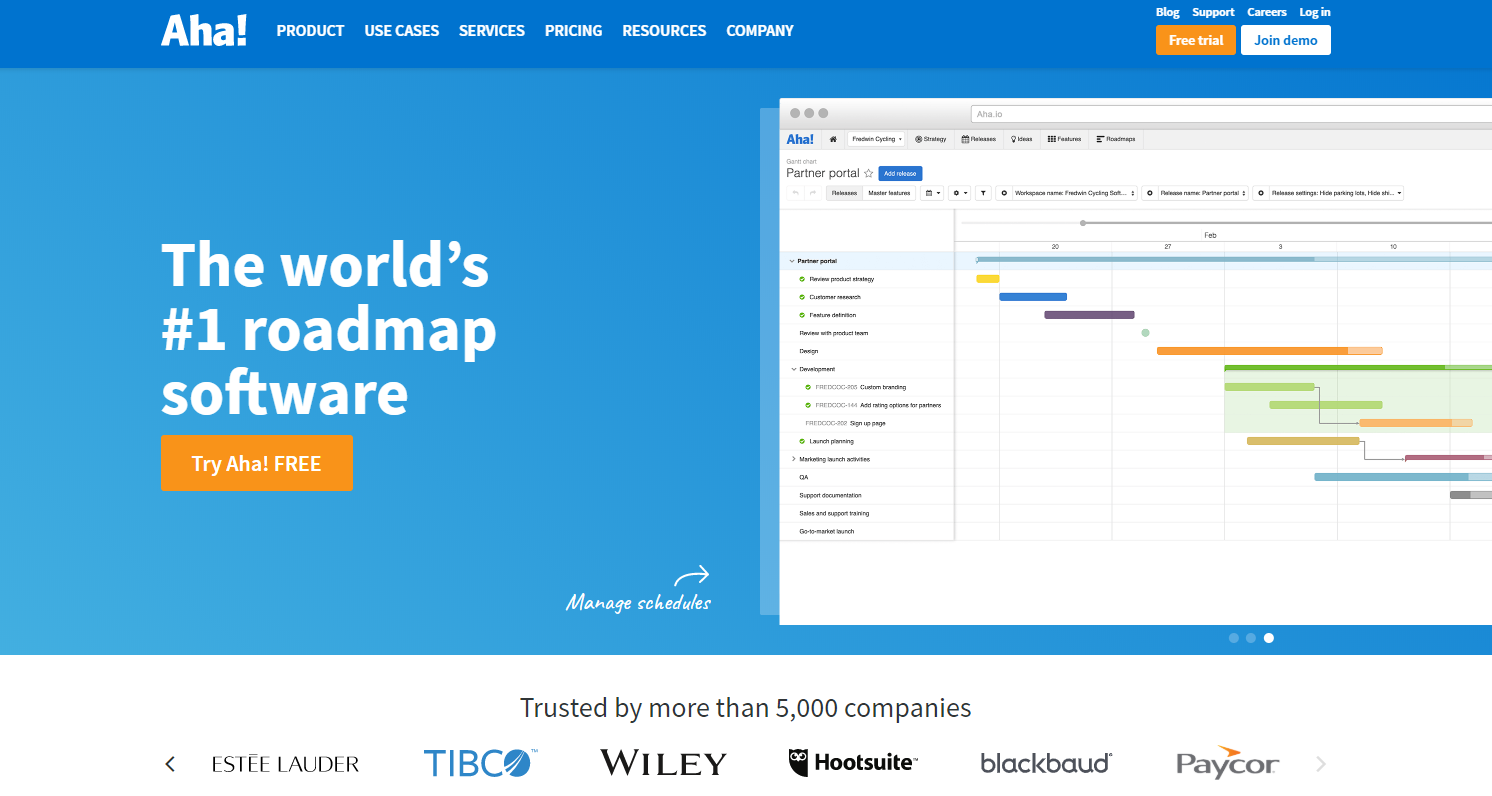
Task: Click the blackbaud logo
Action: click(1046, 763)
